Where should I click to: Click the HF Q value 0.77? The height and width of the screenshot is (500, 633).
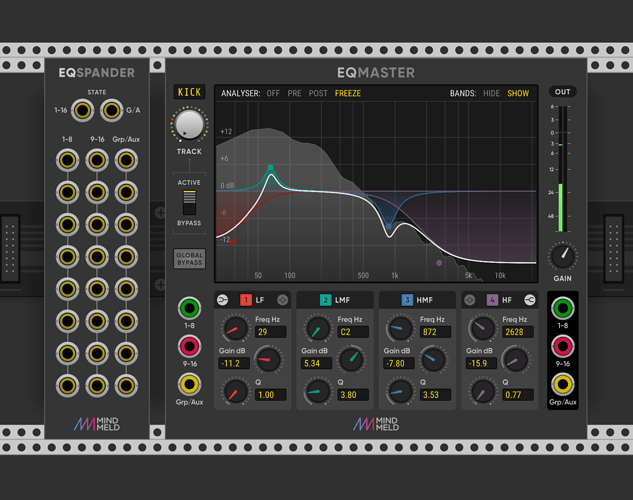coord(518,395)
